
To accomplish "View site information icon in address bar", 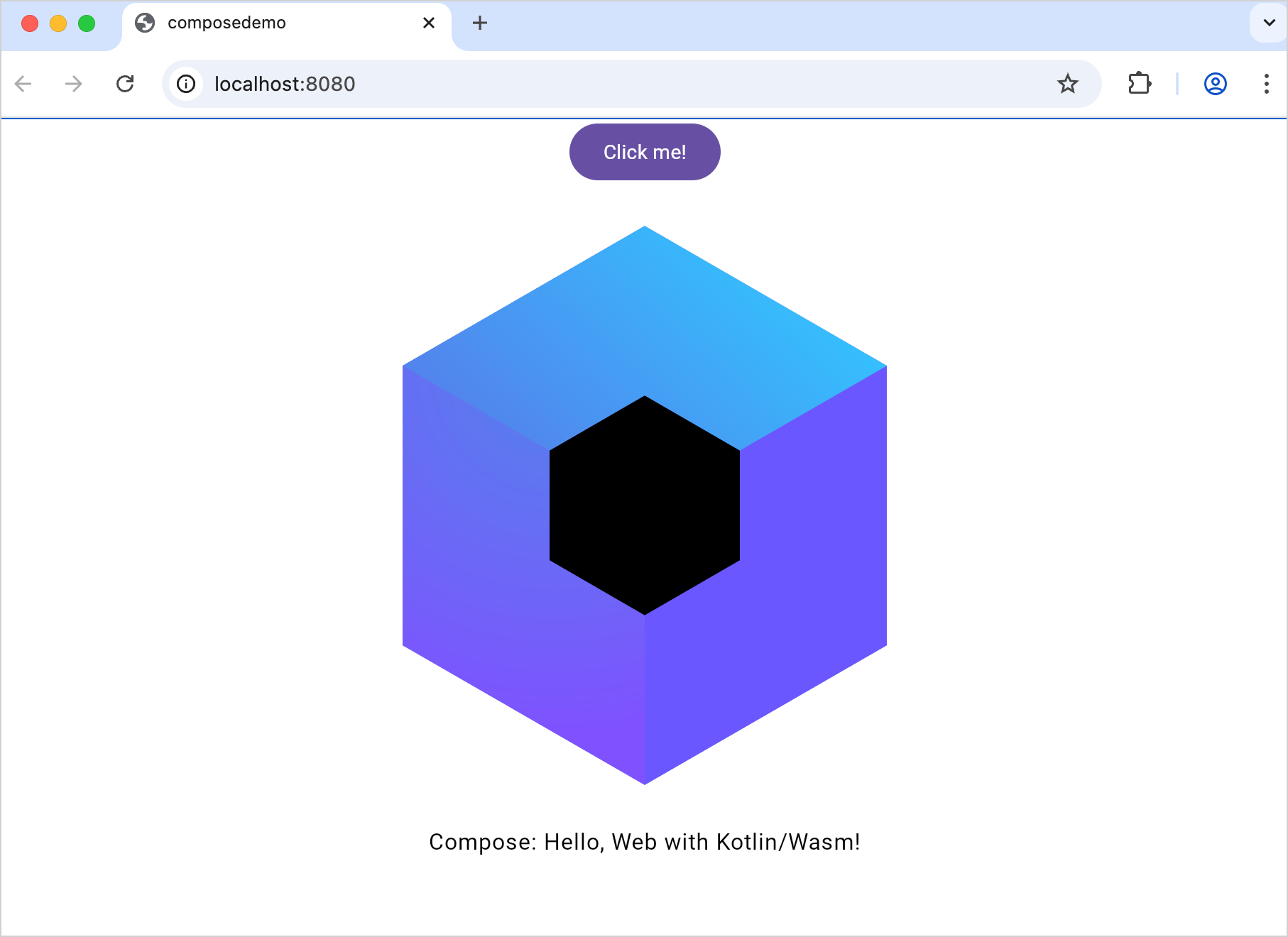I will (x=186, y=84).
